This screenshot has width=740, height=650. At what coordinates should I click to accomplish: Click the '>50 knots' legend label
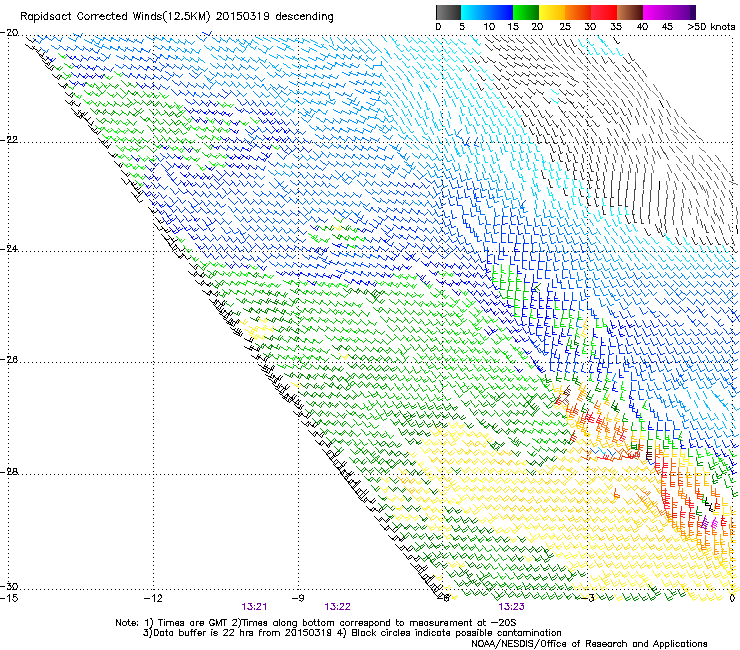click(712, 26)
